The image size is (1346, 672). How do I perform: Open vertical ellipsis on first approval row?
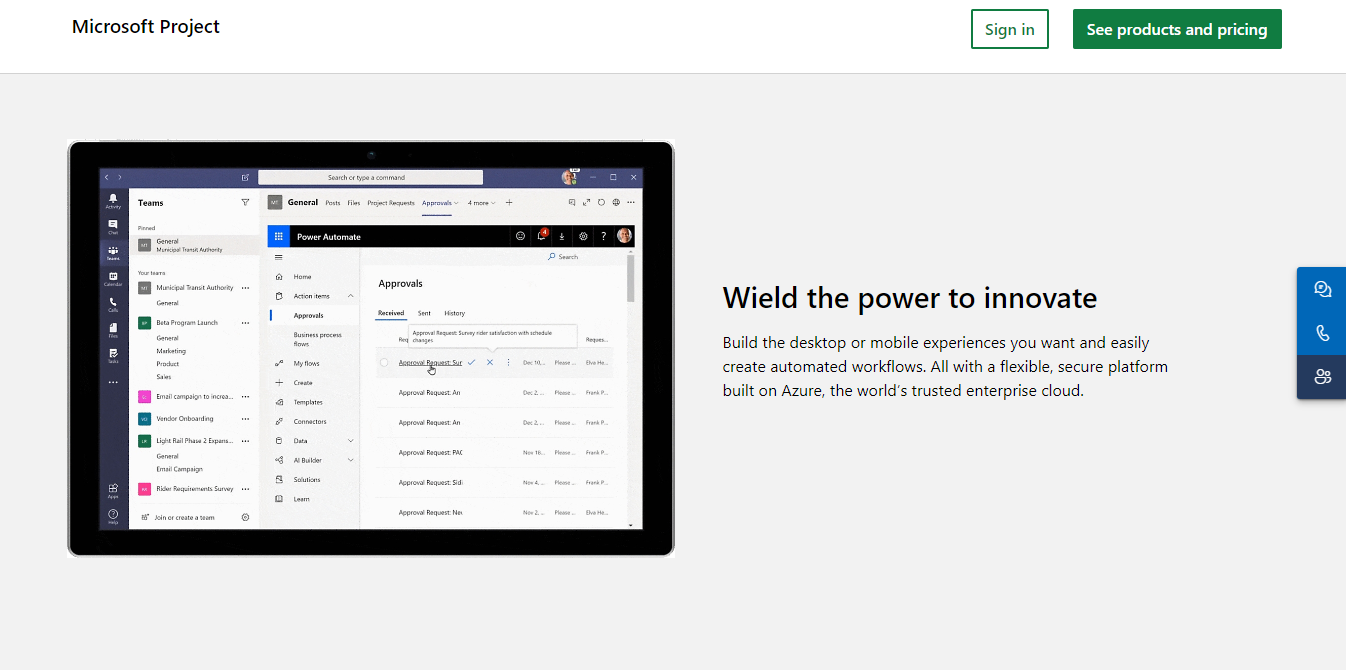[x=508, y=362]
